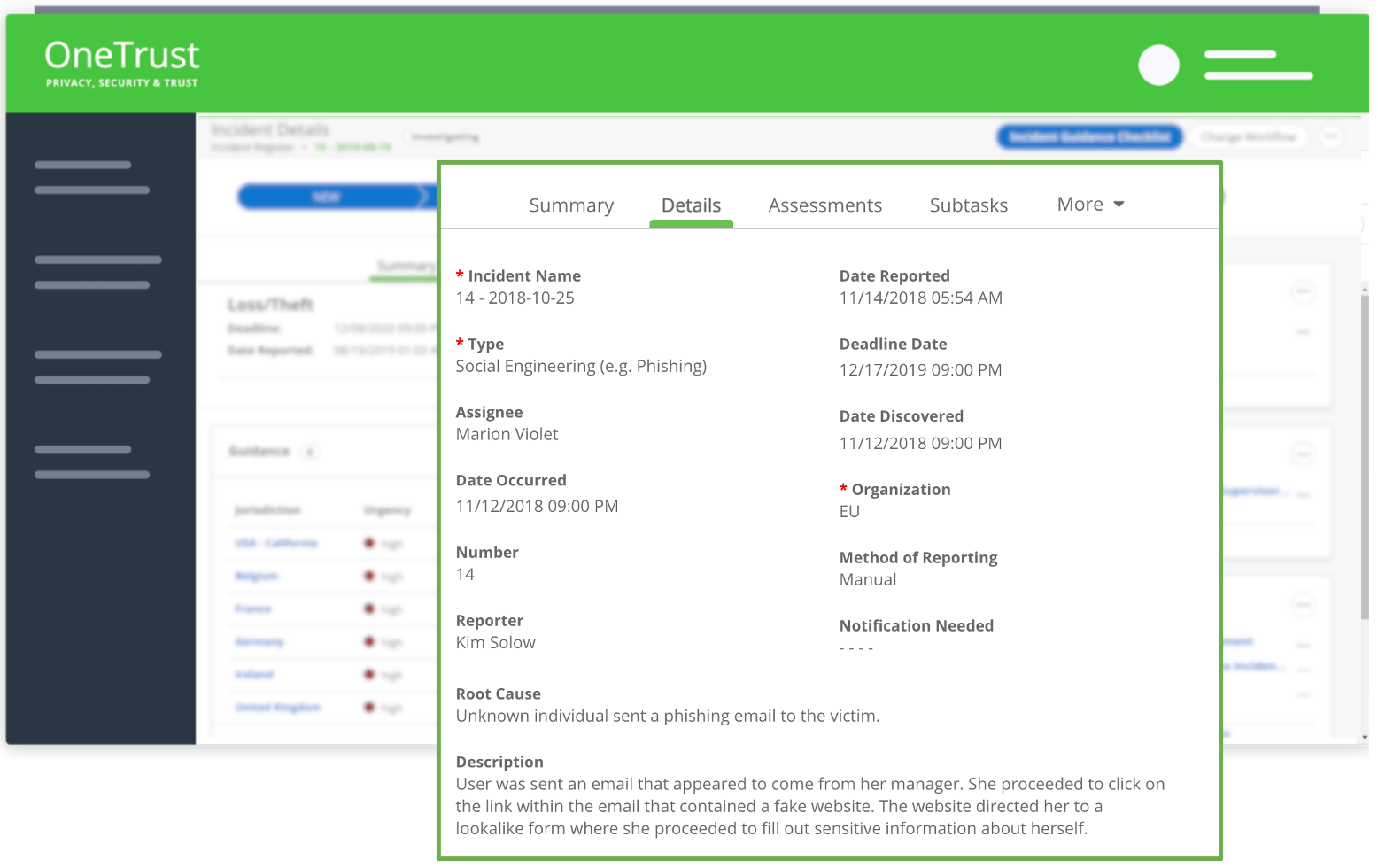Click the Guidance count badge
Screen dimensions: 1378x868
tap(309, 452)
